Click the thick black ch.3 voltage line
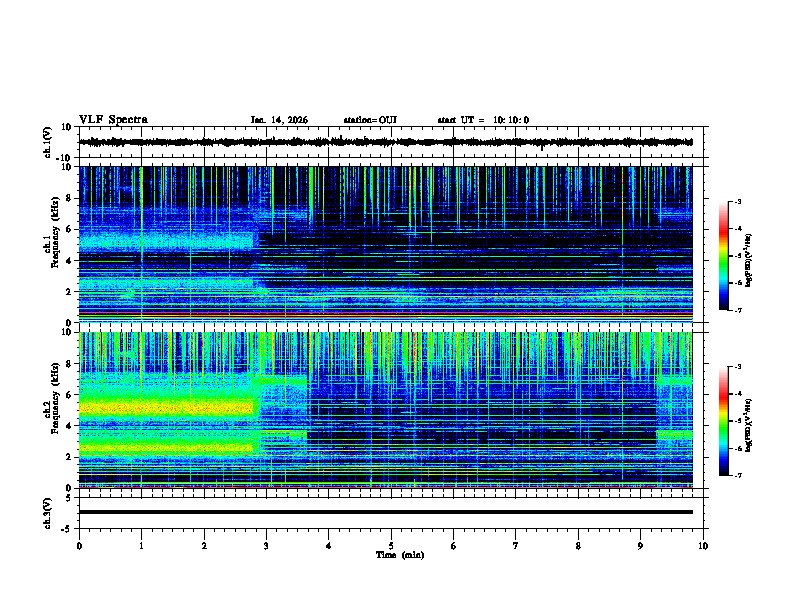The height and width of the screenshot is (612, 792). (x=386, y=512)
